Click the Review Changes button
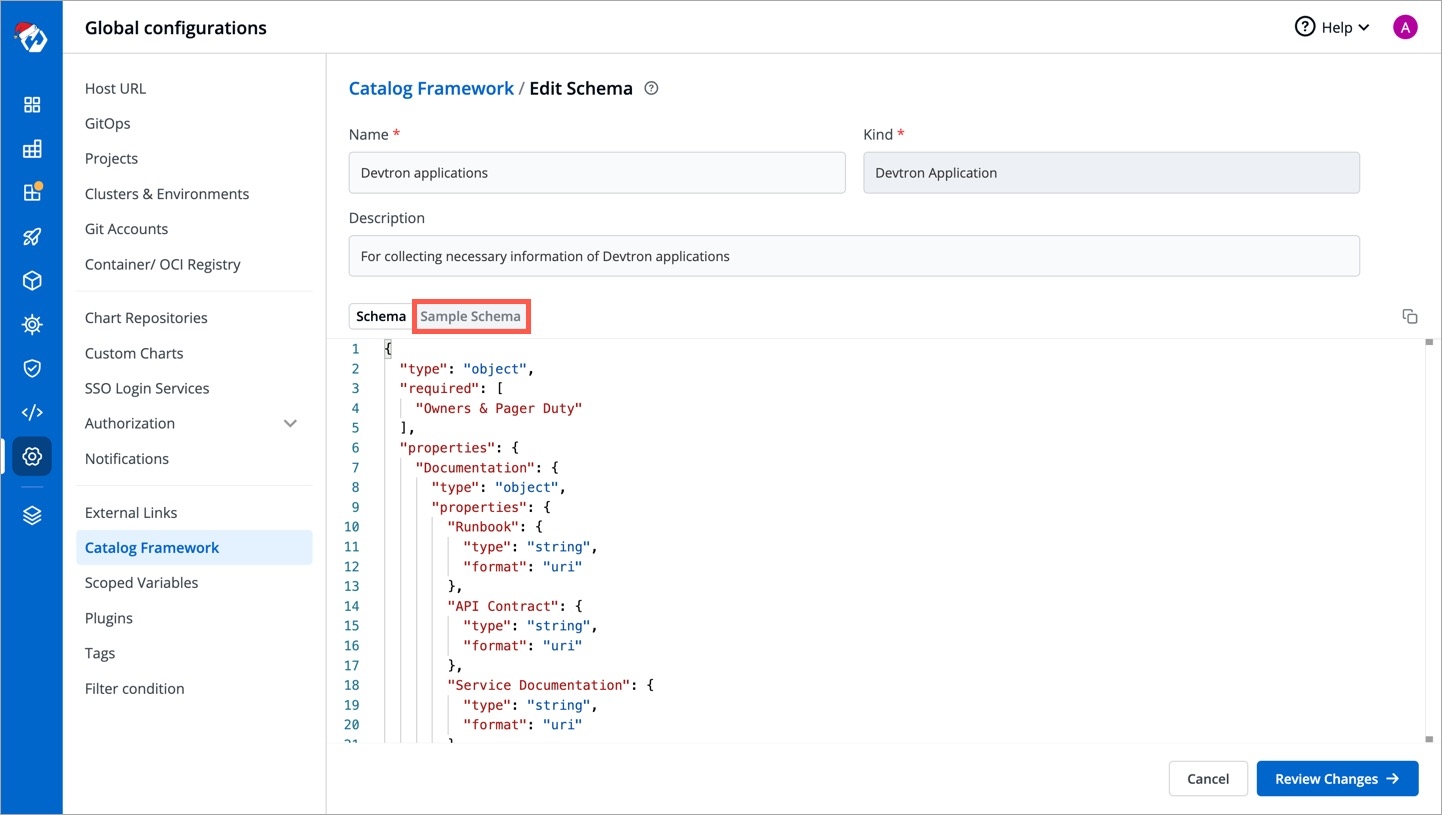1442x815 pixels. point(1336,779)
